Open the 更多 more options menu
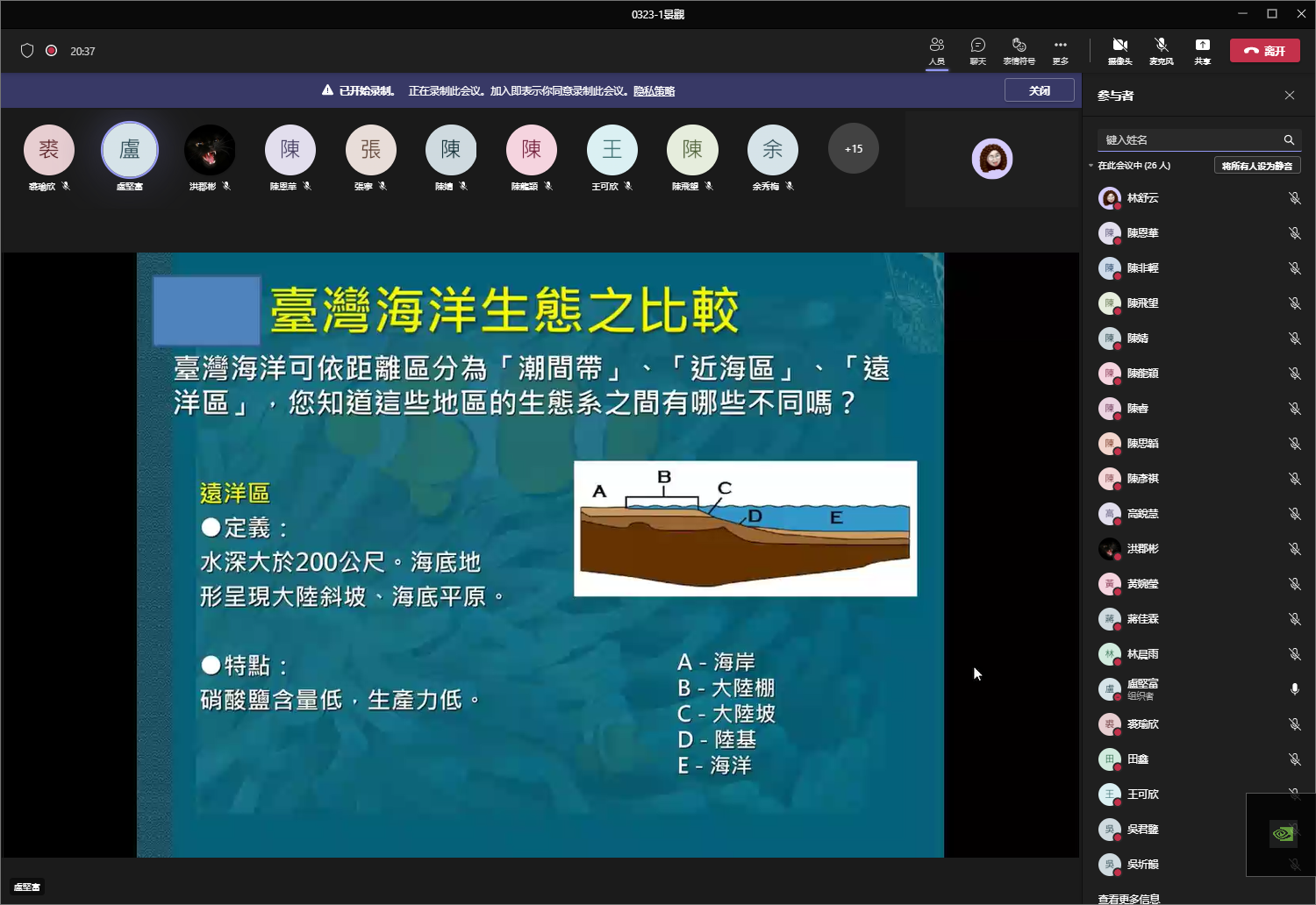 click(1061, 50)
